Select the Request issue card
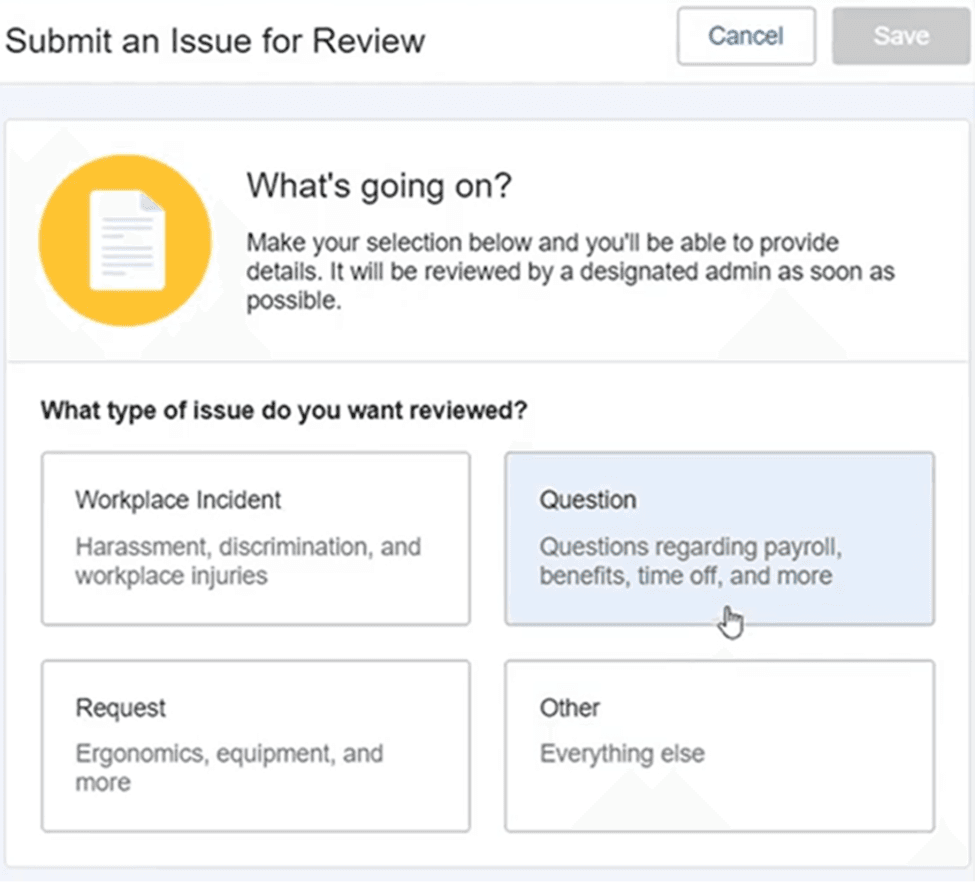979x883 pixels. point(255,745)
